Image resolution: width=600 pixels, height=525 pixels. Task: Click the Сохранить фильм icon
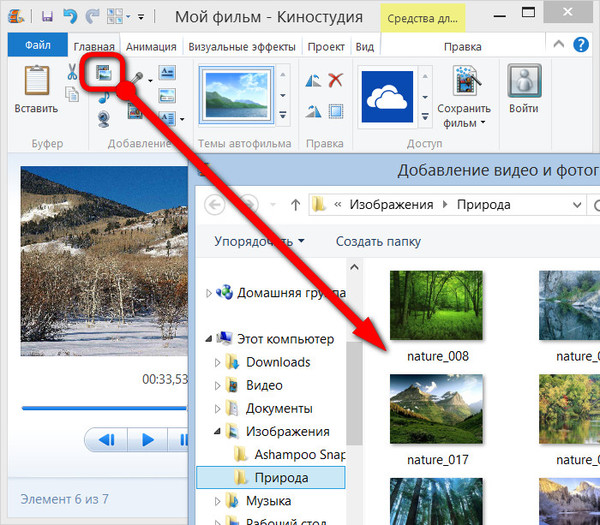[x=463, y=83]
